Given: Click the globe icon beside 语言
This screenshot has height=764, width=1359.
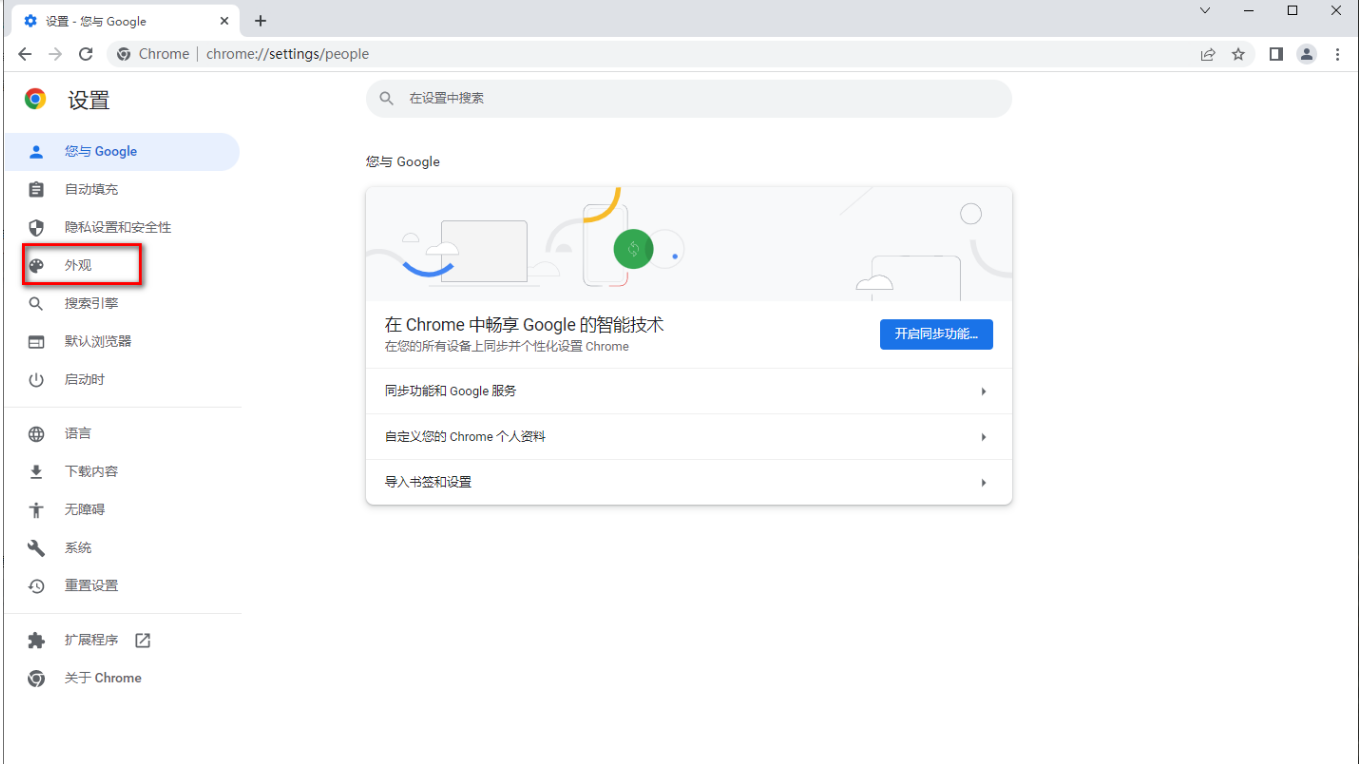Looking at the screenshot, I should click(x=36, y=434).
